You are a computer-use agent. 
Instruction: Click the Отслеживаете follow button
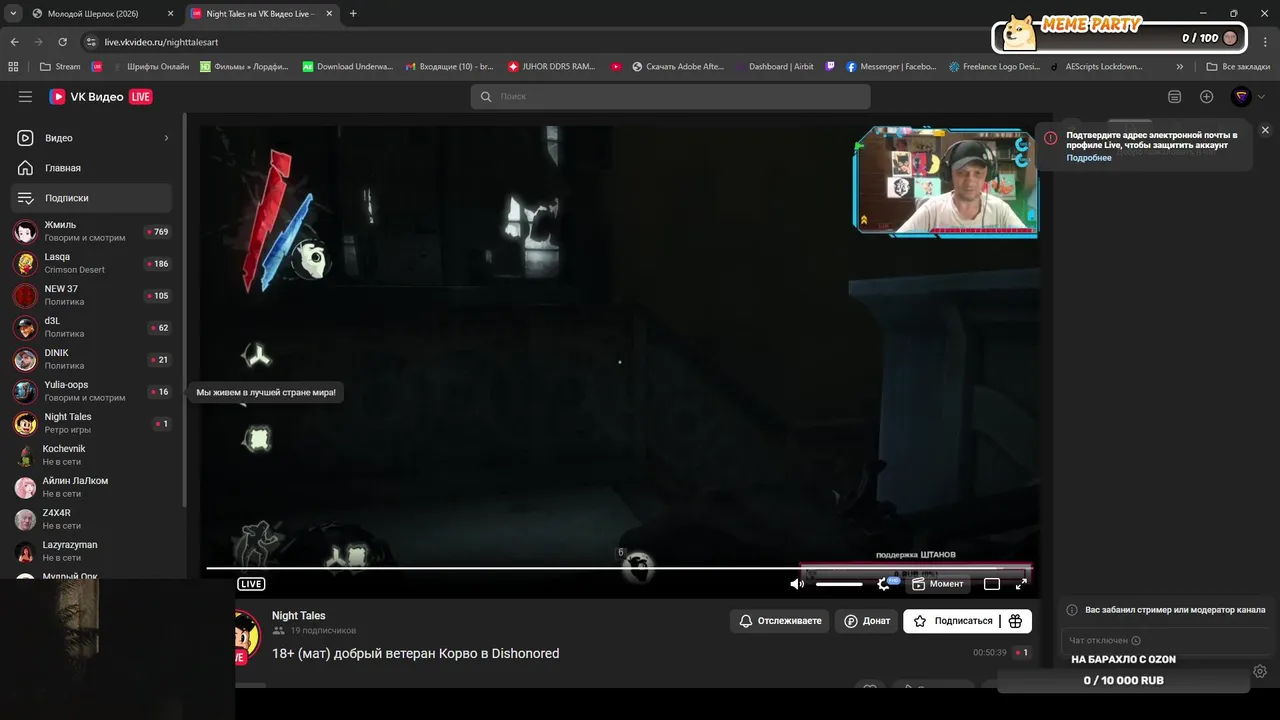pos(780,621)
